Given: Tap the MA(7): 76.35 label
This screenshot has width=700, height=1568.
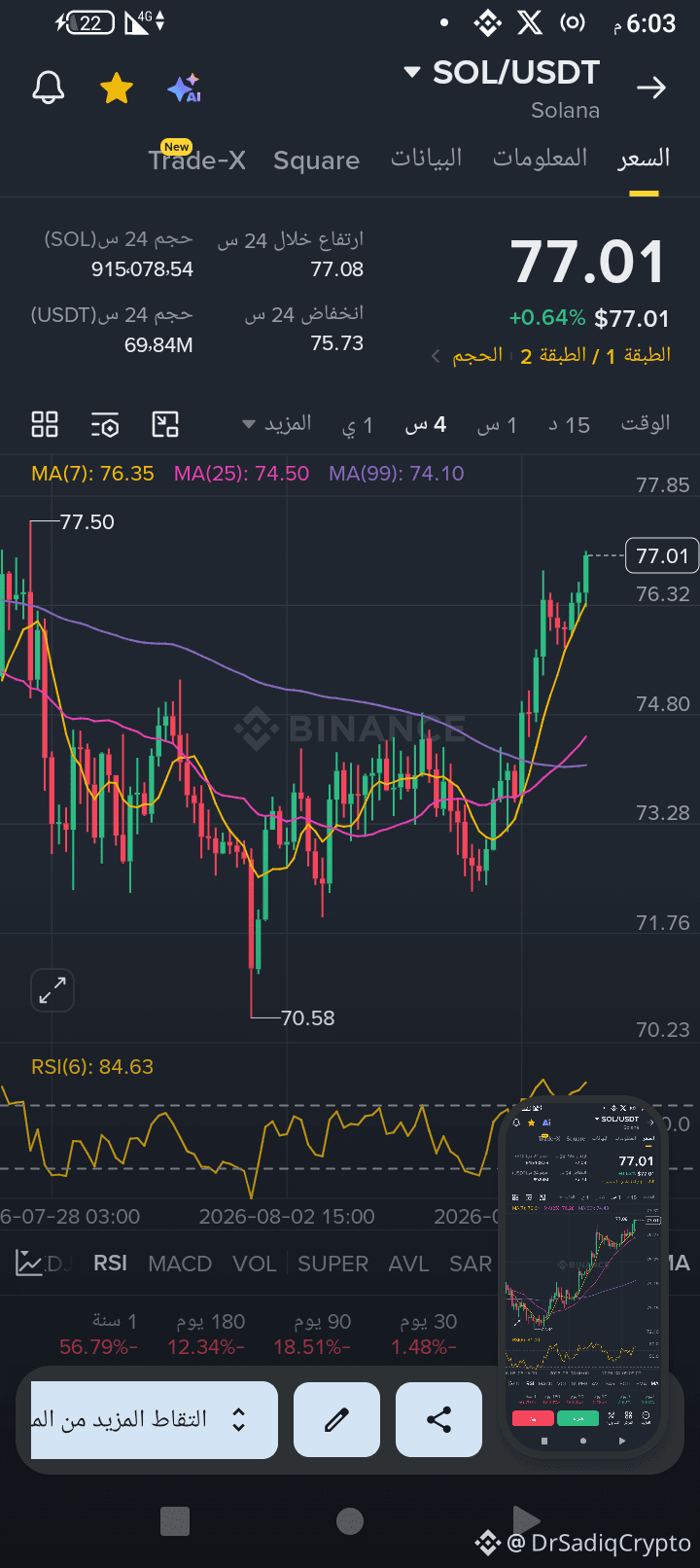Looking at the screenshot, I should [x=92, y=474].
